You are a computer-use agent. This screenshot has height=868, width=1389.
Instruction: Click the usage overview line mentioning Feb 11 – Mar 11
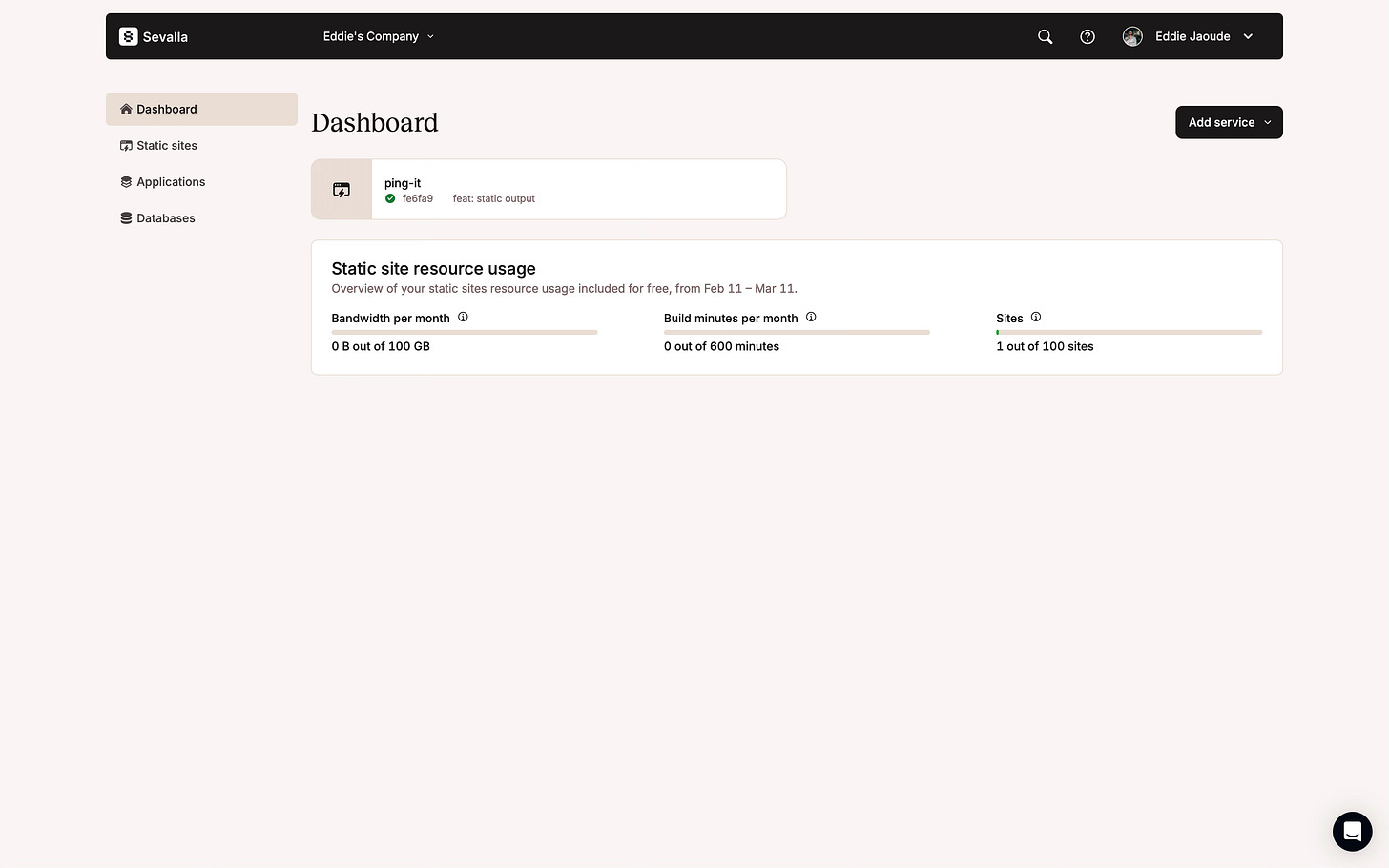[x=564, y=288]
